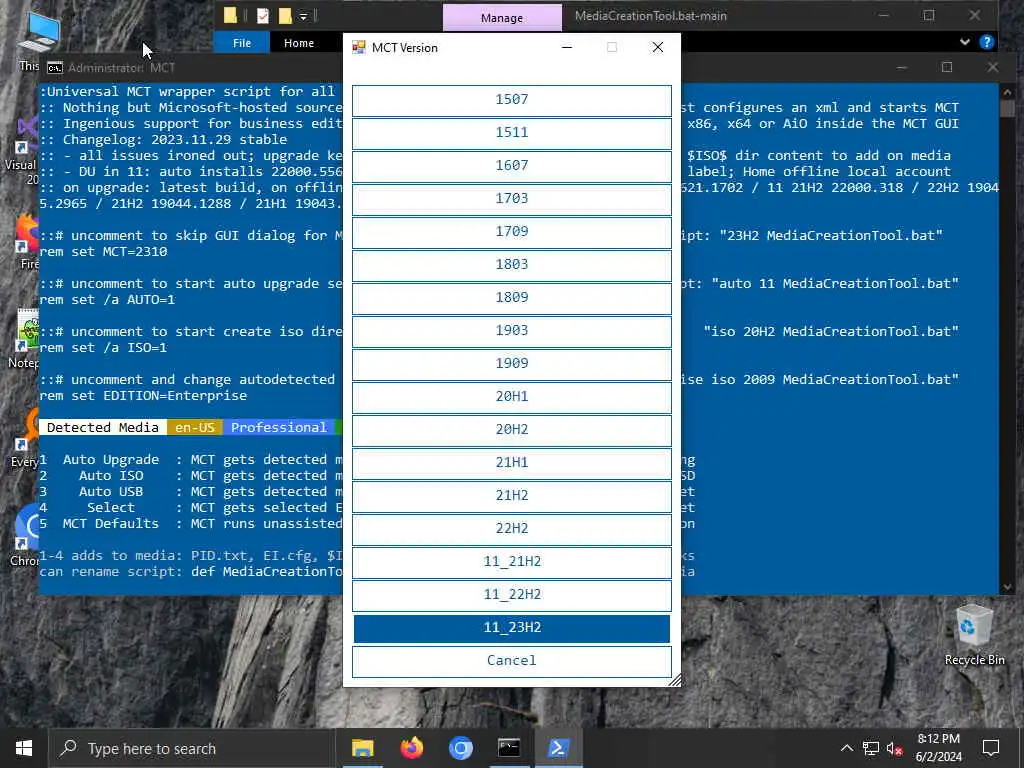The width and height of the screenshot is (1024, 768).
Task: Select the 1809 version entry
Action: pyautogui.click(x=511, y=298)
